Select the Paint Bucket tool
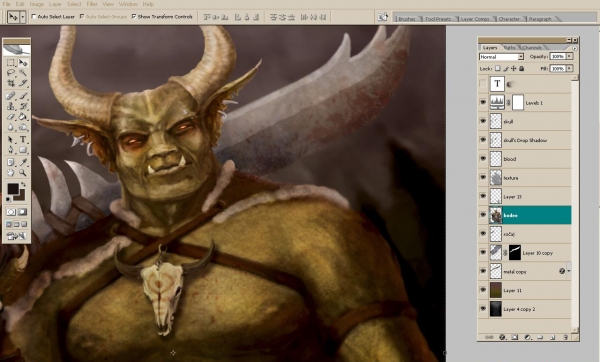Screen dimensions: 600x362 point(23,117)
